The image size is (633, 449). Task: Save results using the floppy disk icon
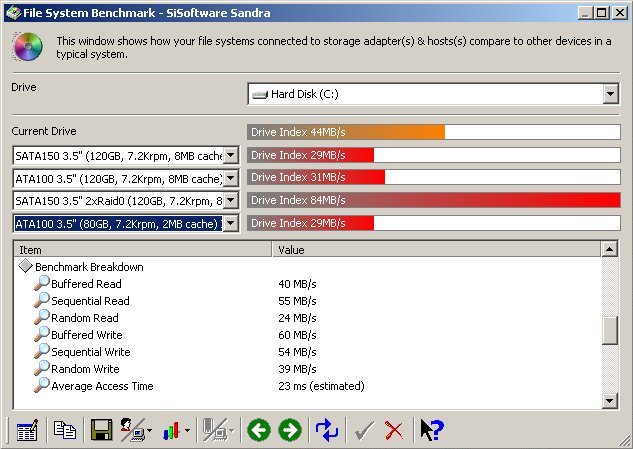coord(101,430)
